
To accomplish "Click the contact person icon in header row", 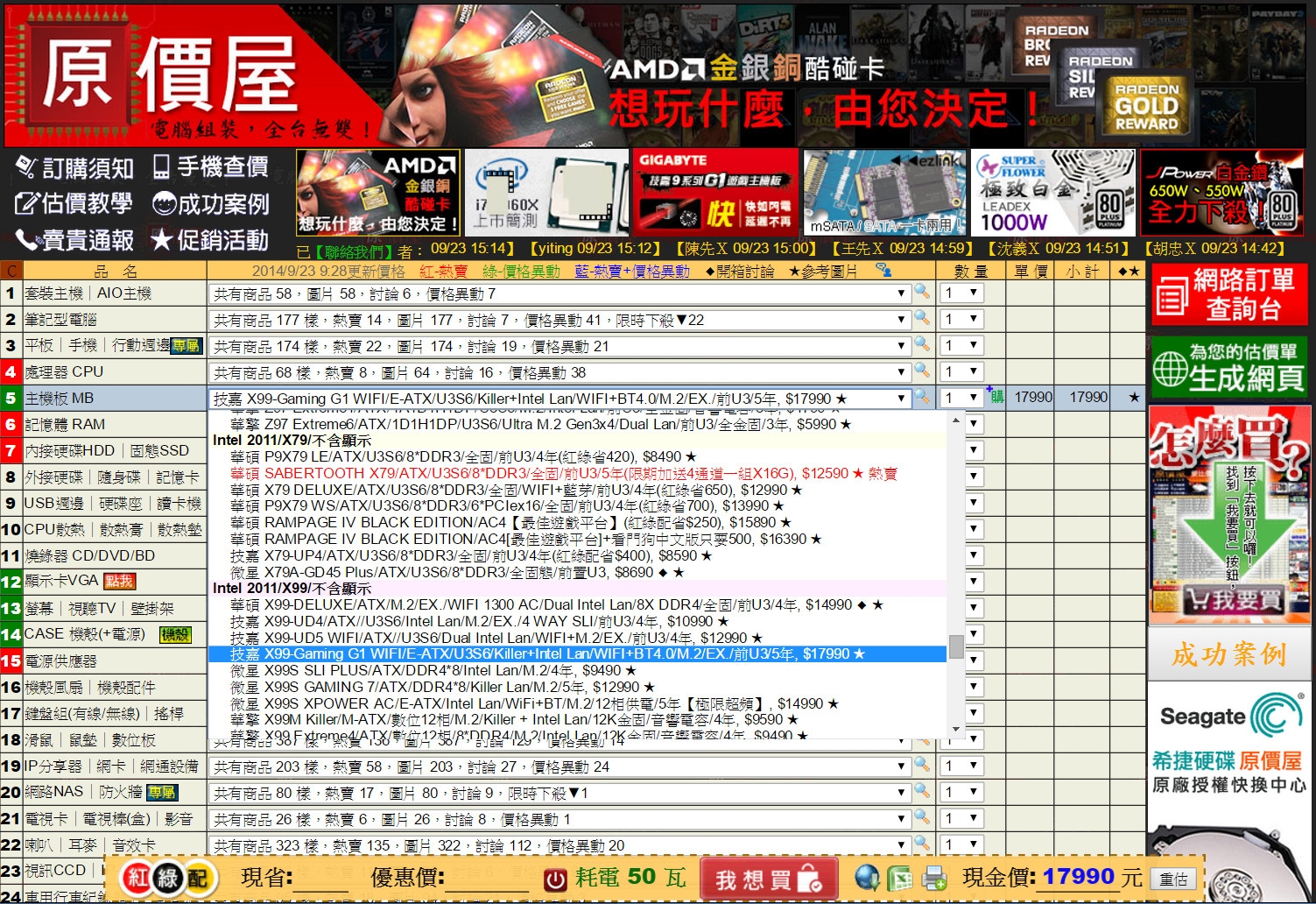I will (x=883, y=271).
